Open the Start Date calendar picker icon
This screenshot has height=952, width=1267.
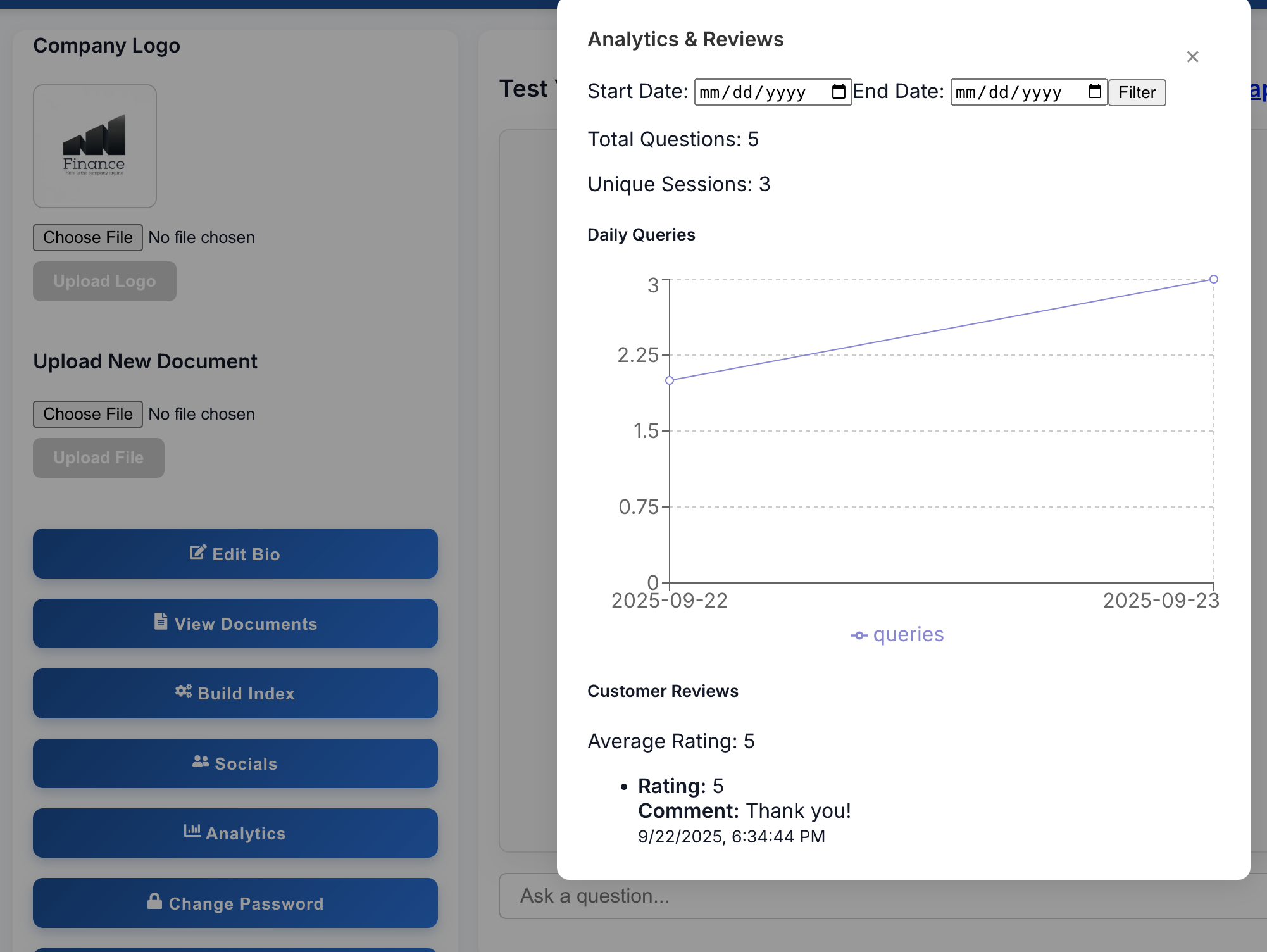[839, 92]
